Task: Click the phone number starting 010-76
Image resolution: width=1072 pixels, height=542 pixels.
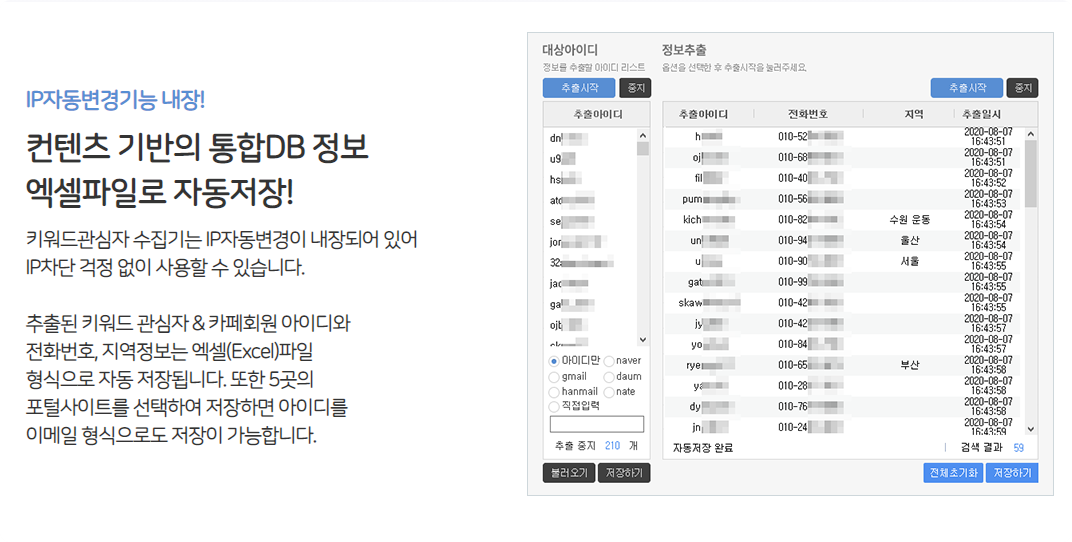Action: pyautogui.click(x=810, y=407)
